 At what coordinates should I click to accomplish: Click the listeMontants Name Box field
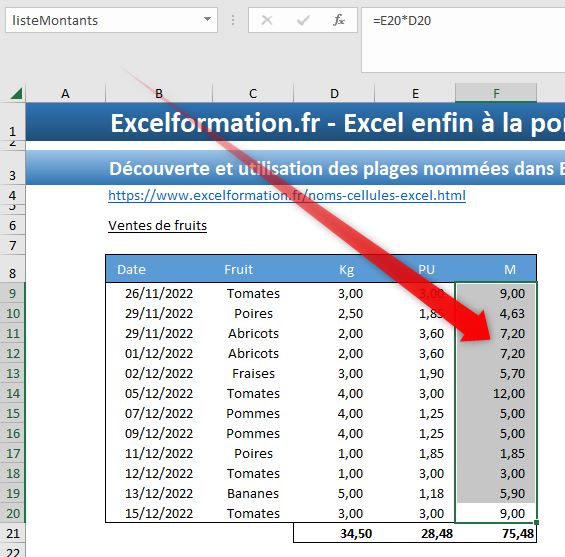tap(104, 20)
